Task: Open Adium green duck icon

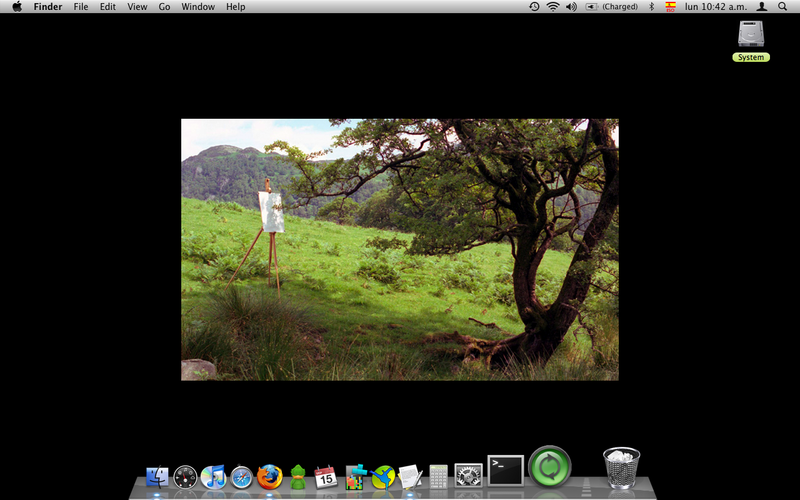Action: pyautogui.click(x=297, y=477)
